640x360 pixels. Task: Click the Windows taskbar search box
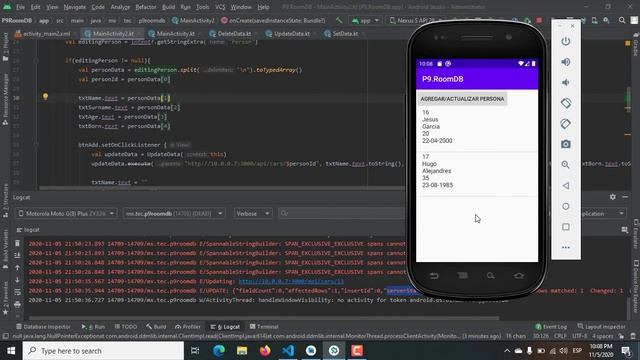pyautogui.click(x=103, y=351)
